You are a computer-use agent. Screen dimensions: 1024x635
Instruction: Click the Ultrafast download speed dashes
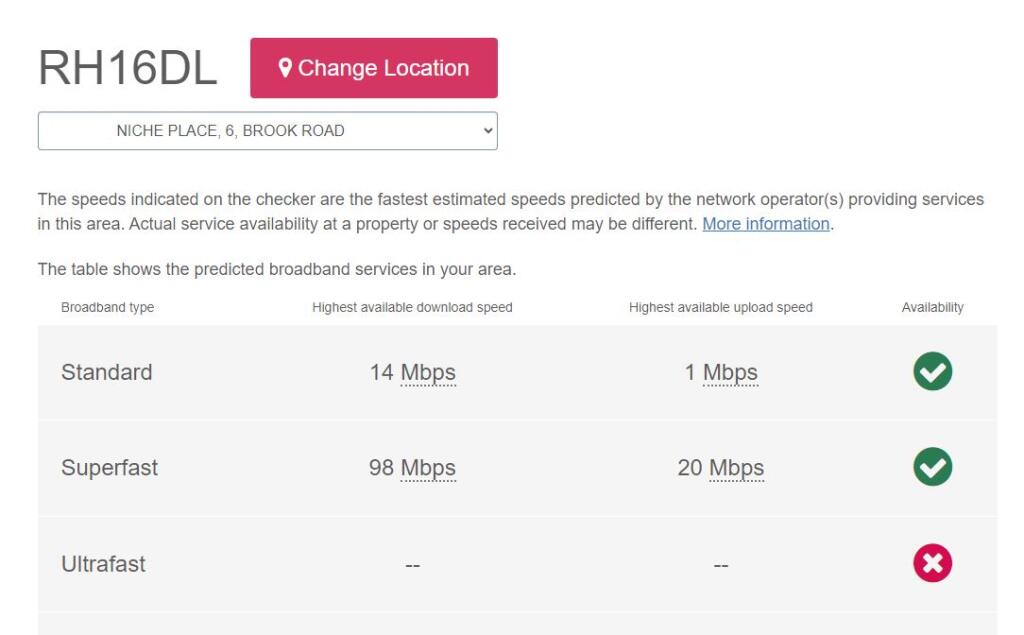[x=412, y=566]
